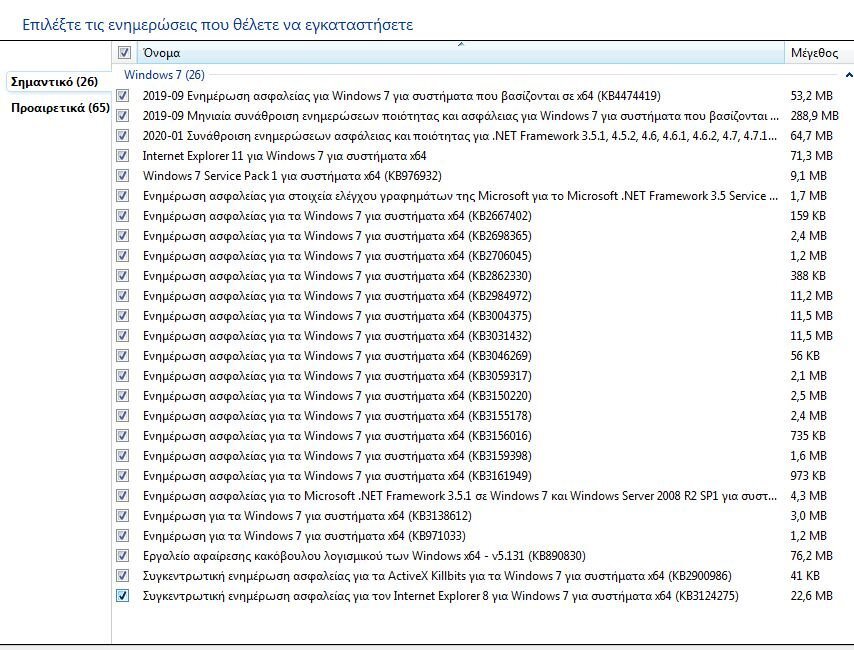The image size is (854, 650).
Task: Select the KB2706045 update name
Action: tap(337, 256)
